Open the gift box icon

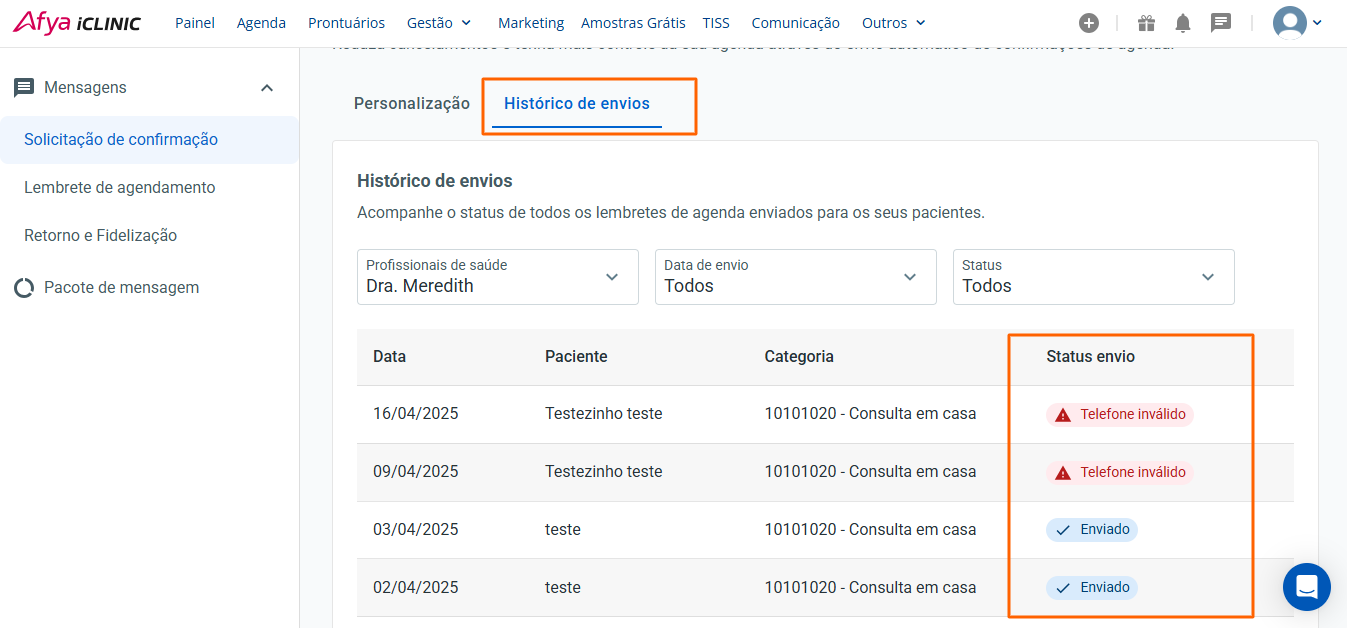coord(1146,23)
